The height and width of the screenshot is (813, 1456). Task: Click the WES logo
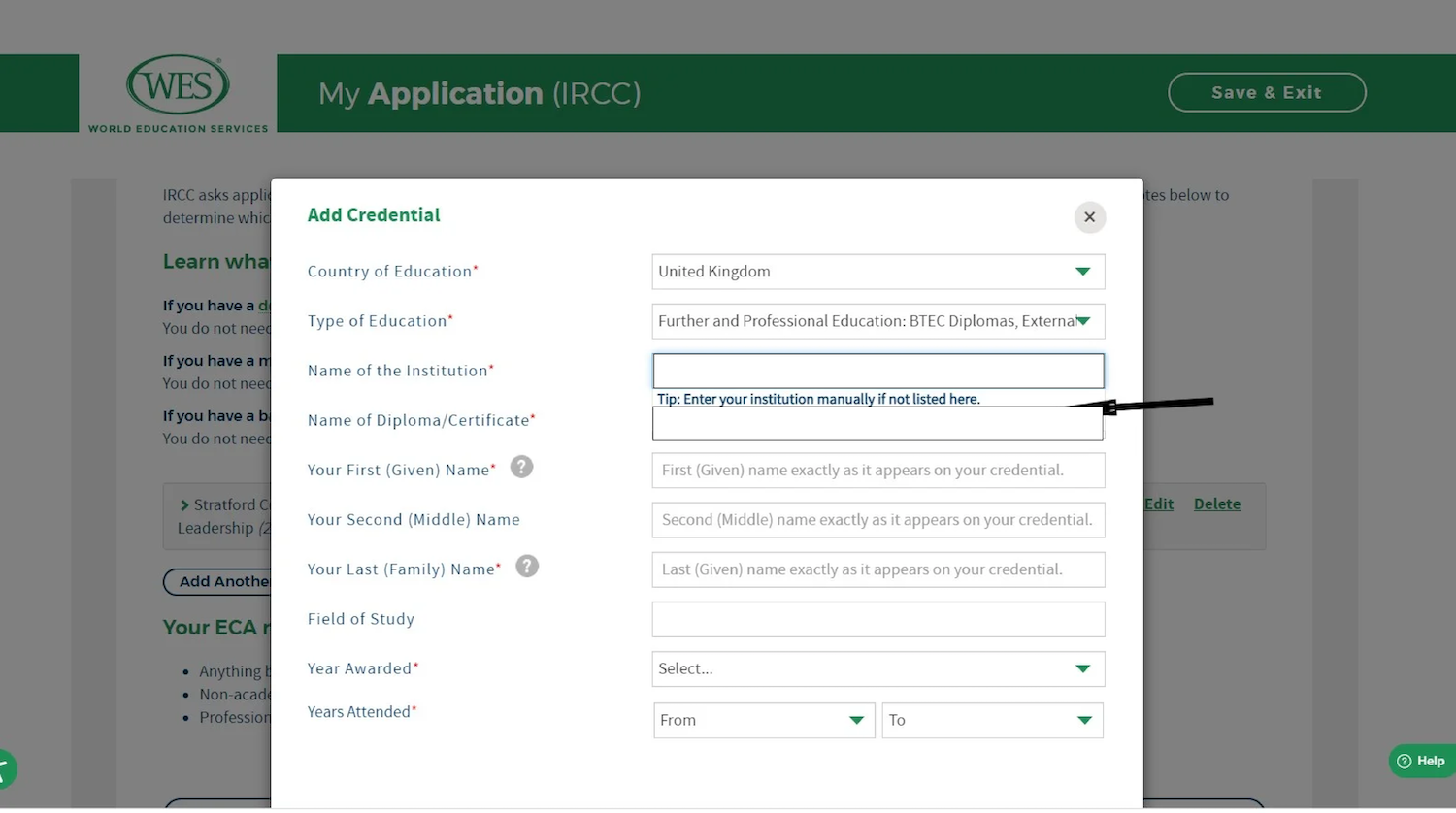tap(178, 93)
